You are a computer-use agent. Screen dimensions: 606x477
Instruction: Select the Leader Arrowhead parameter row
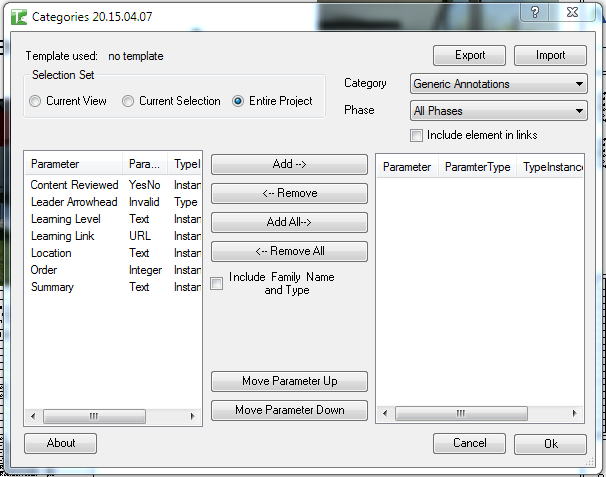click(113, 202)
